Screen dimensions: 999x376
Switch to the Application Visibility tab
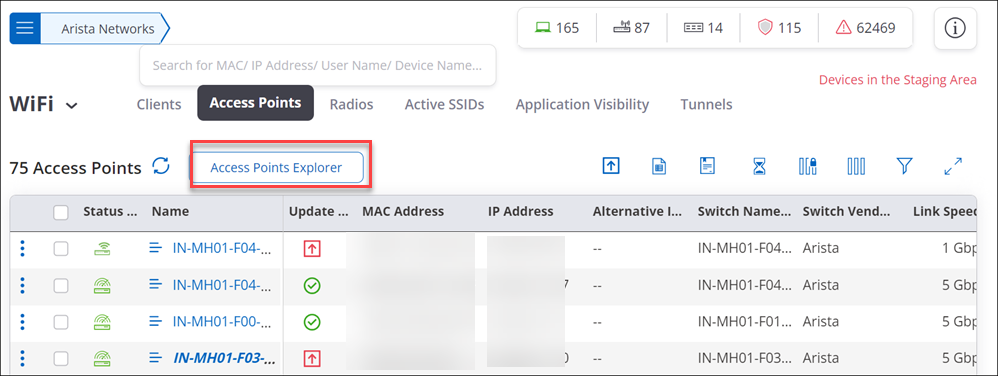tap(582, 105)
